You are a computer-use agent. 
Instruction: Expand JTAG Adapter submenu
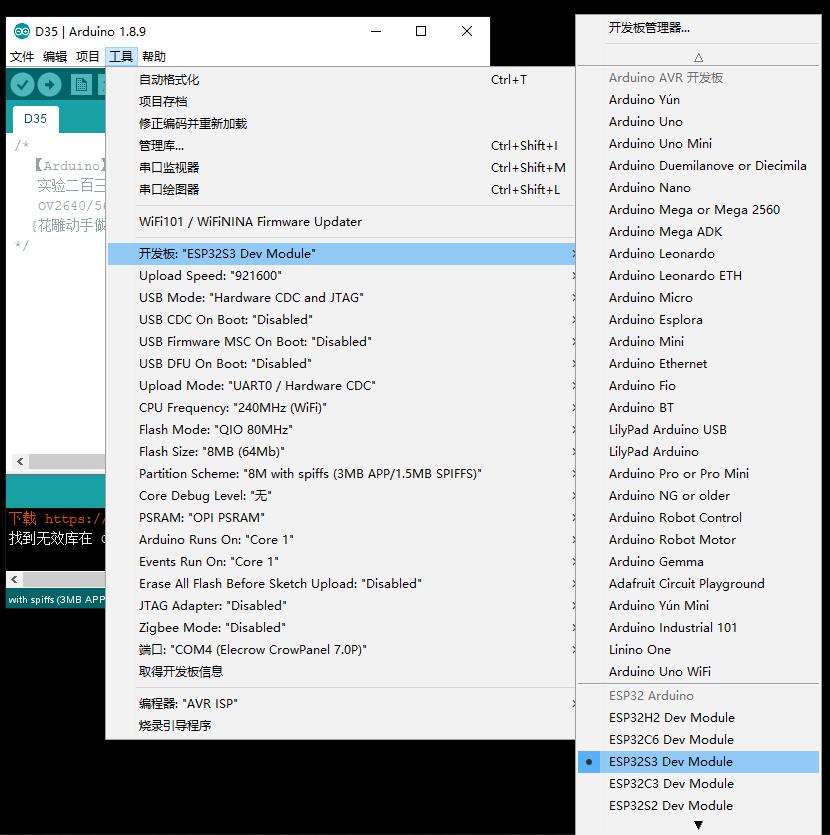pos(341,605)
